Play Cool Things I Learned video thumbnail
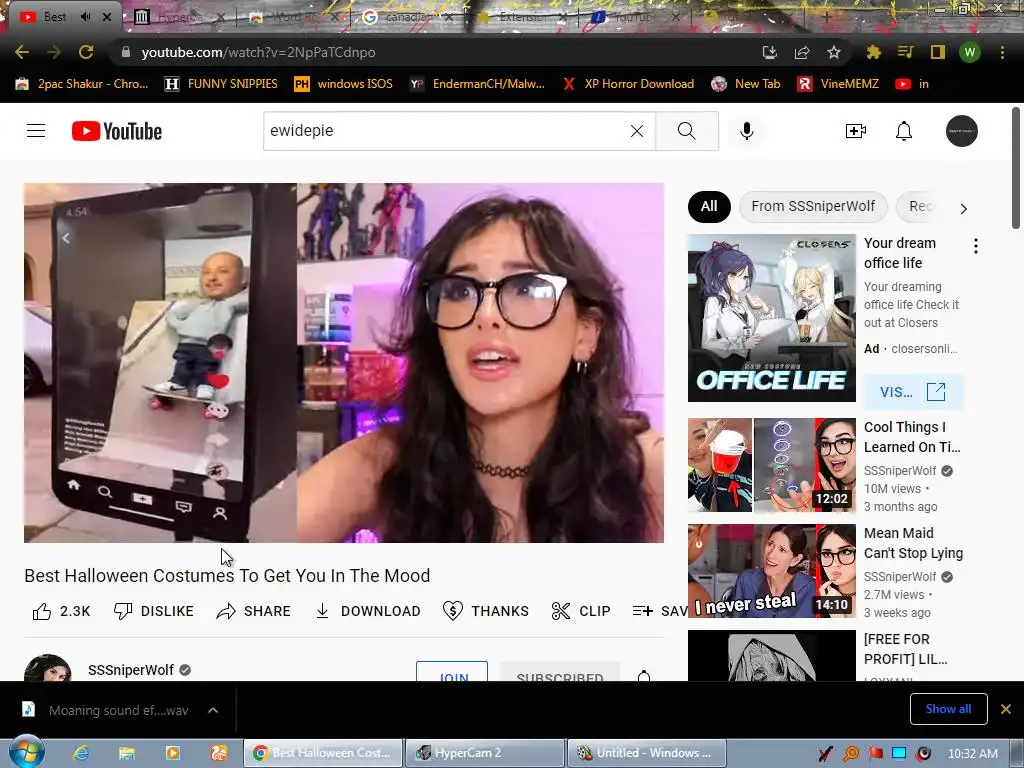The width and height of the screenshot is (1024, 768). [x=771, y=465]
